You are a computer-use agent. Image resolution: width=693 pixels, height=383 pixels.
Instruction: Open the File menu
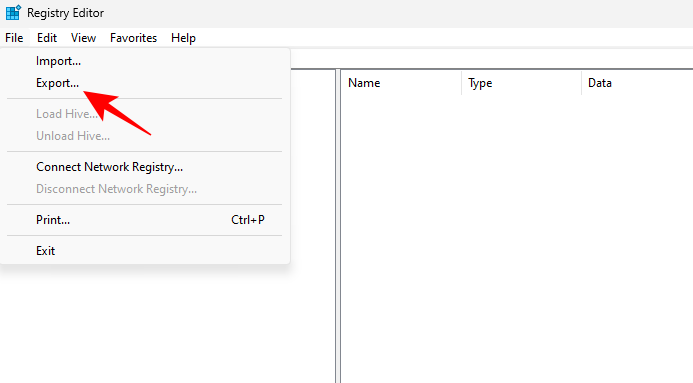(14, 38)
